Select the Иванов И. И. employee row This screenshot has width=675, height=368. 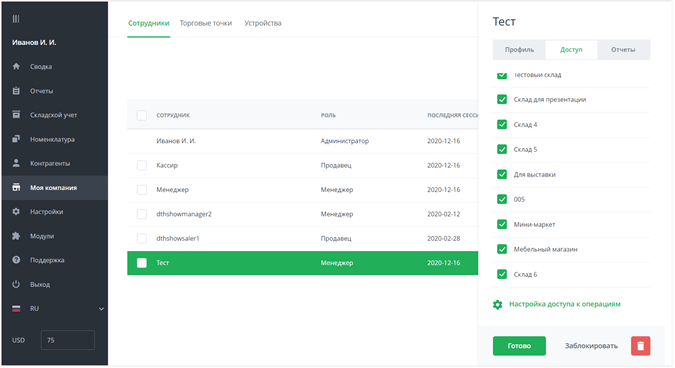point(302,141)
